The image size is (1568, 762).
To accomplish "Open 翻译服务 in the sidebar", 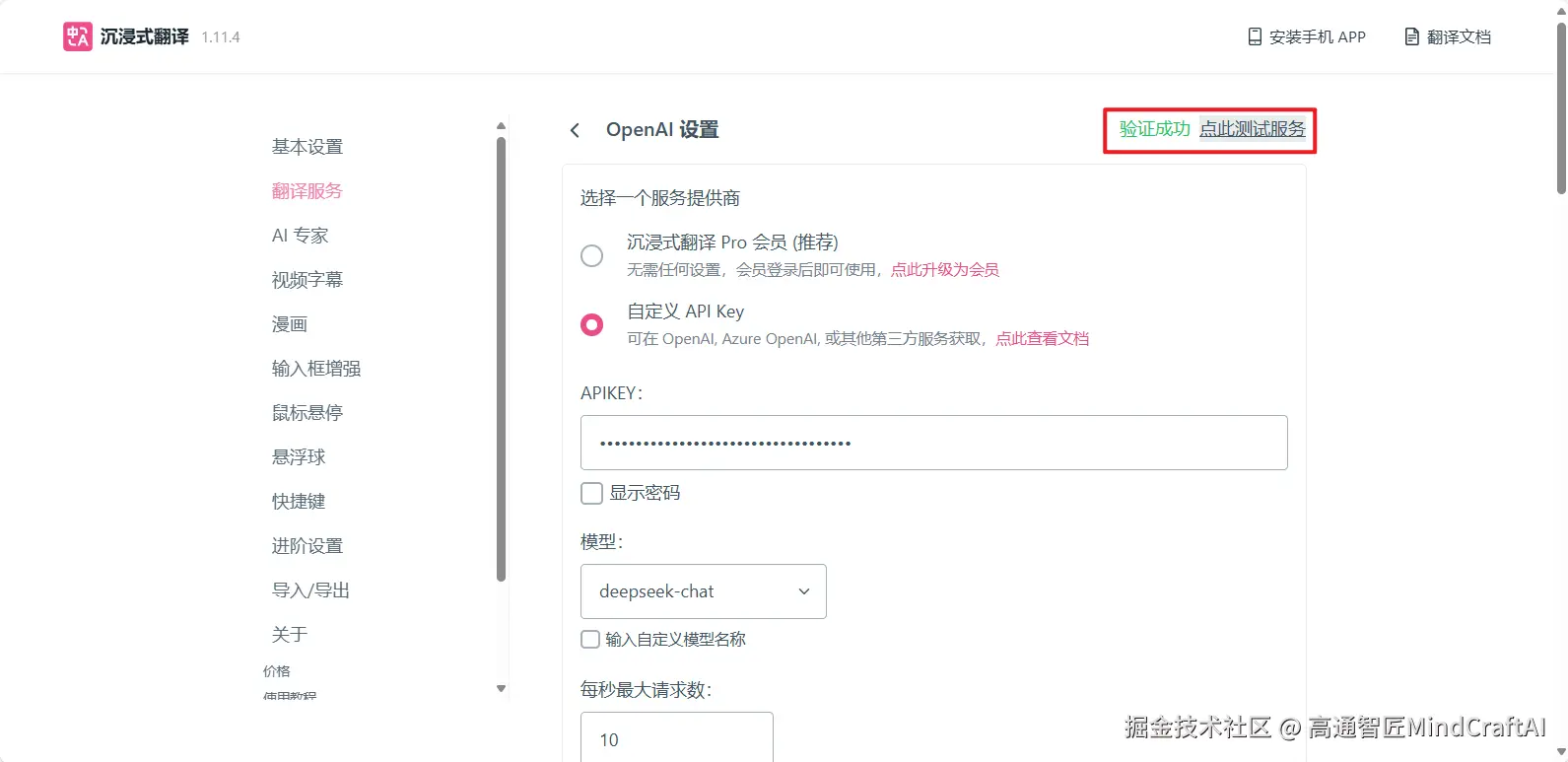I will (307, 191).
